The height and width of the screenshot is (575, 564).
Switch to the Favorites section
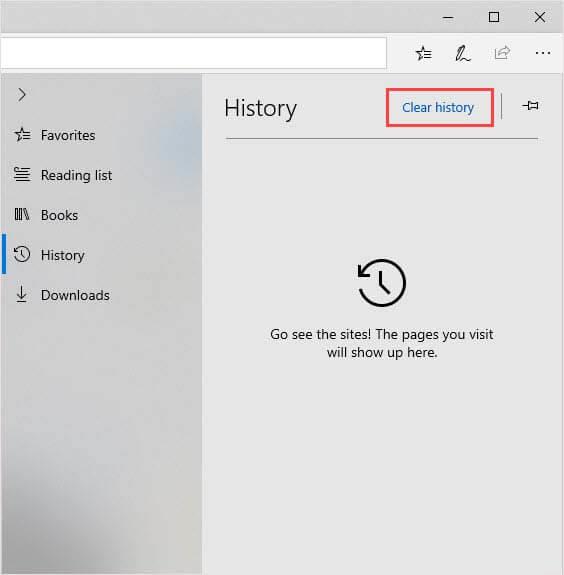coord(68,135)
